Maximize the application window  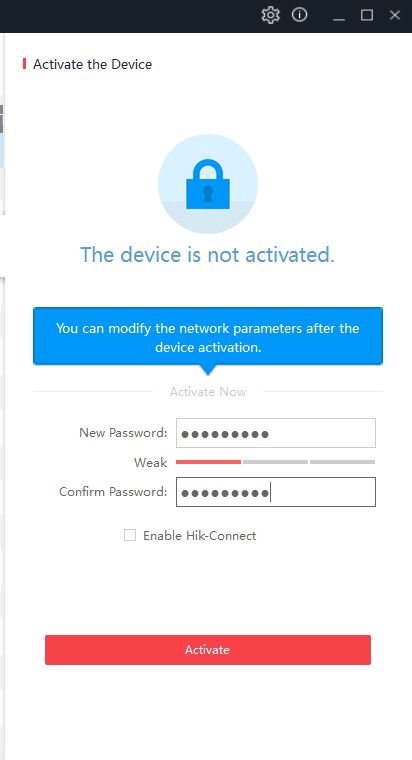pos(367,15)
